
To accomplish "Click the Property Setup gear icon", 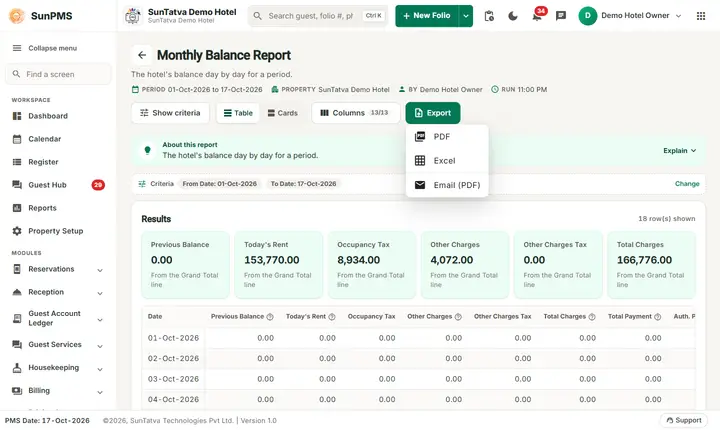I will [x=17, y=231].
